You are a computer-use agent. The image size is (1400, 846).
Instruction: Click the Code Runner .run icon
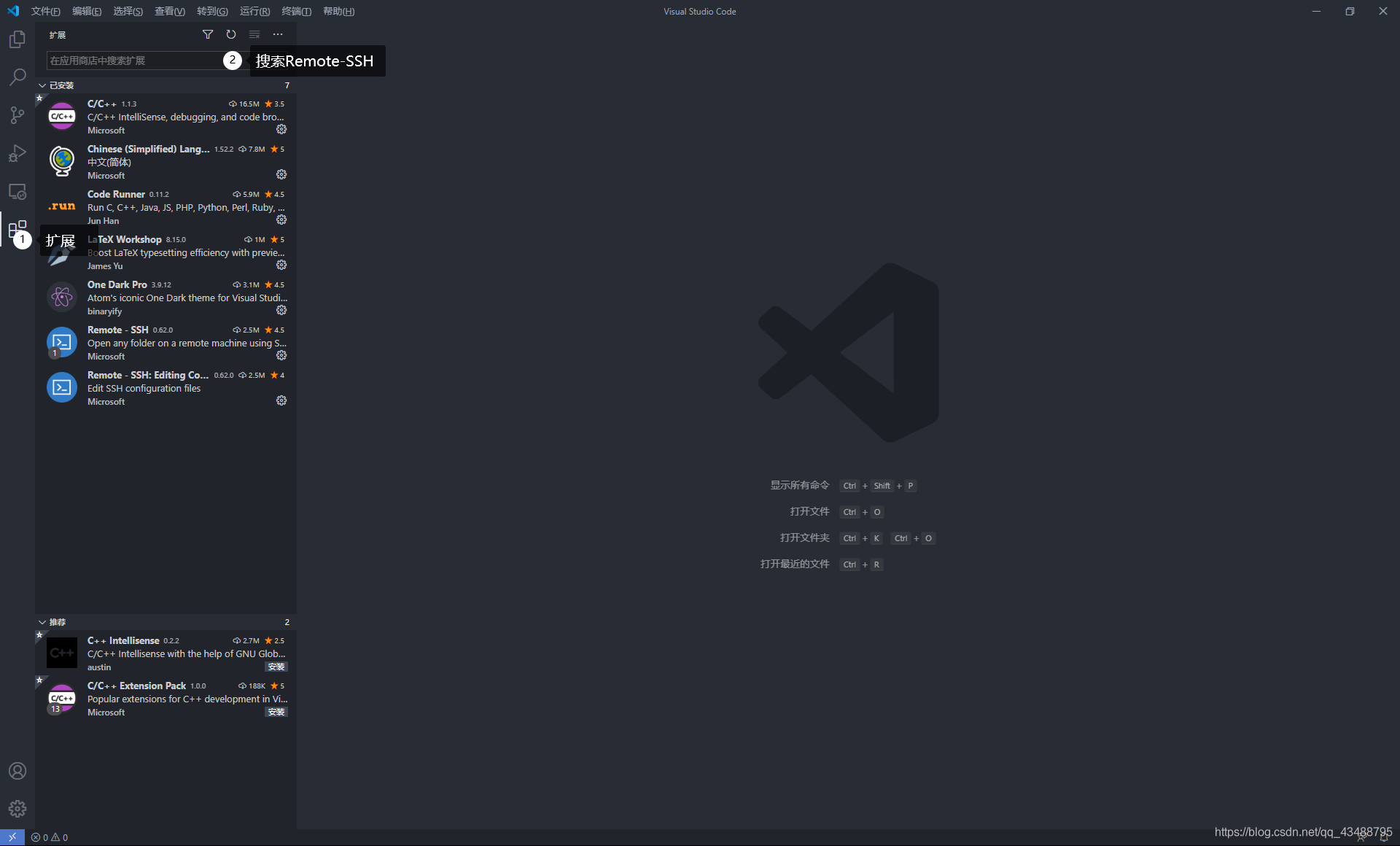(62, 206)
